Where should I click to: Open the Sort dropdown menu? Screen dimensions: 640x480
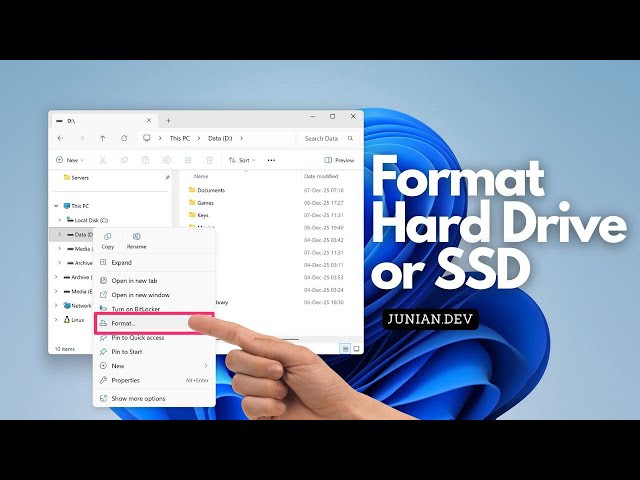(242, 160)
